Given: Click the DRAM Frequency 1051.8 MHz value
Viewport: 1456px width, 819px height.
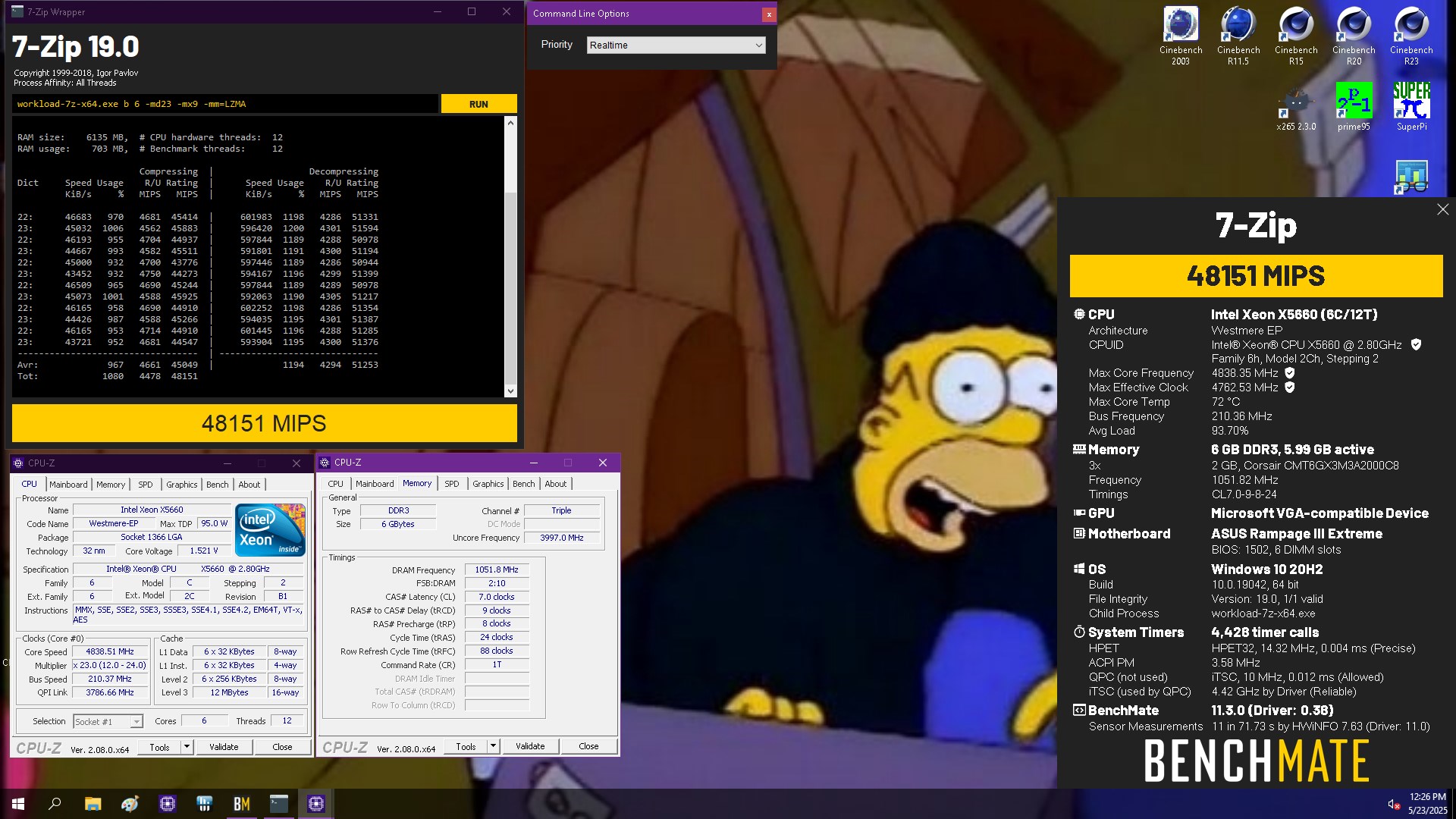Looking at the screenshot, I should click(x=497, y=570).
